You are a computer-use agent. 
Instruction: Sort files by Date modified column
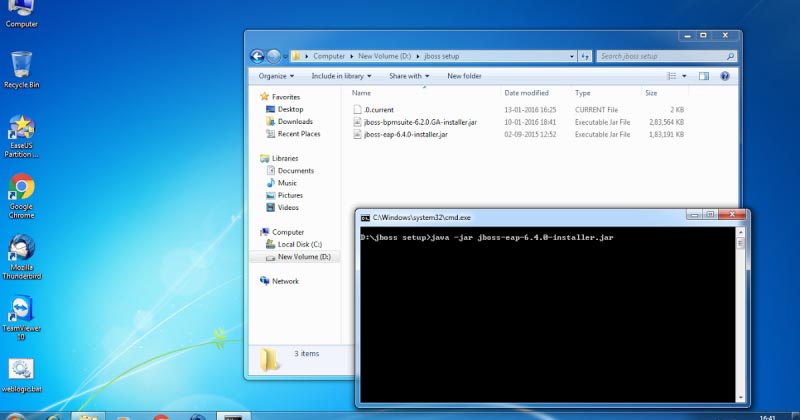pyautogui.click(x=527, y=93)
